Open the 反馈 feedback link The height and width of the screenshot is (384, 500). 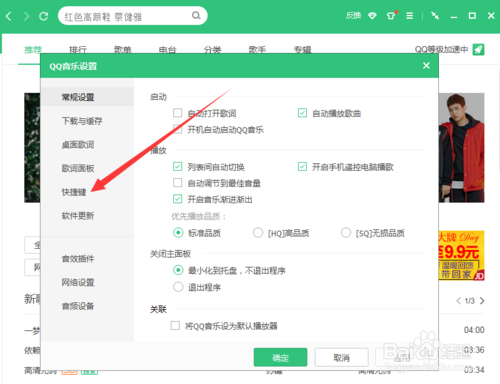353,16
